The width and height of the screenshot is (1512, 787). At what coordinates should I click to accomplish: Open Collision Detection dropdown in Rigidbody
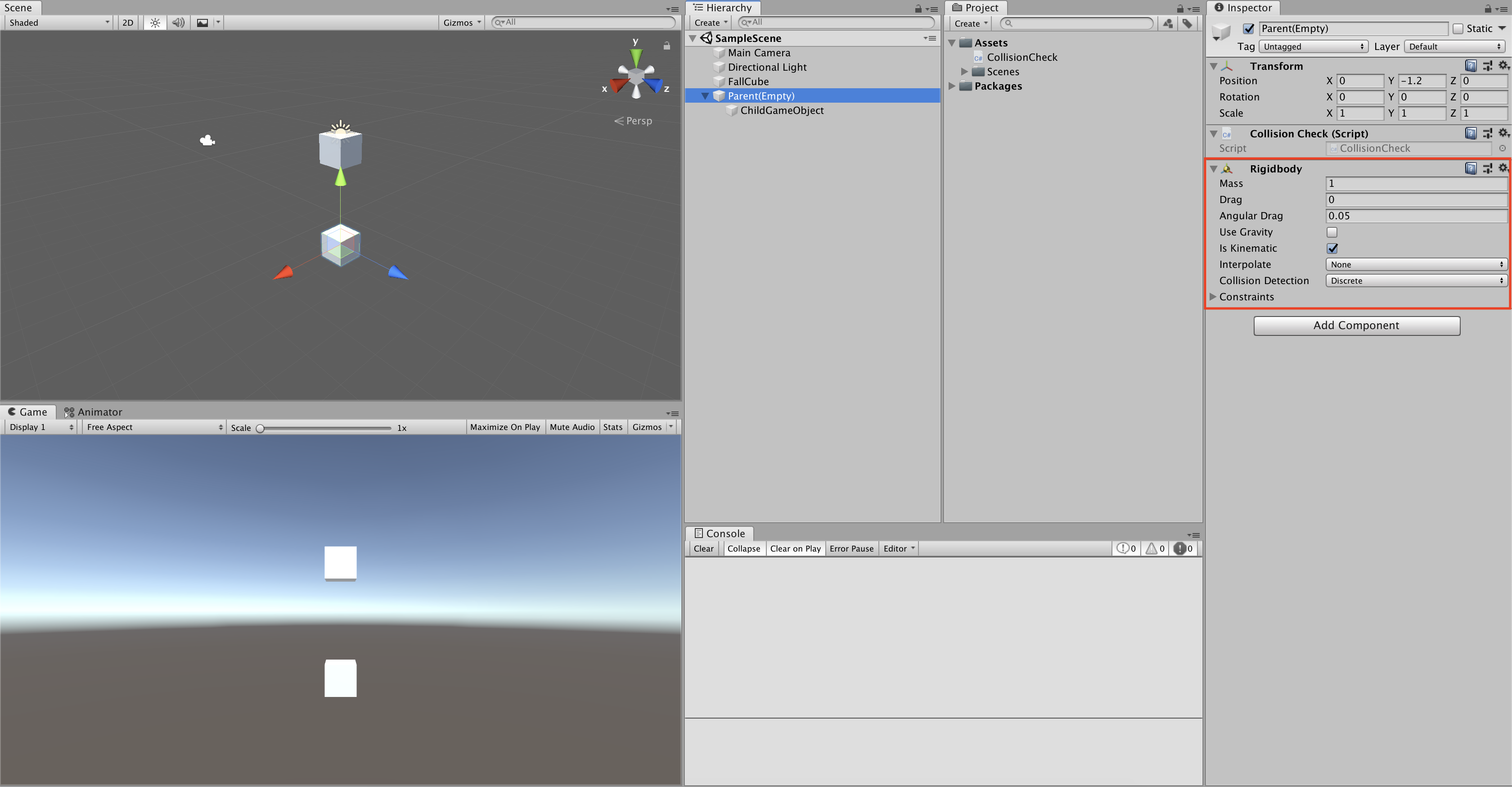[1412, 280]
